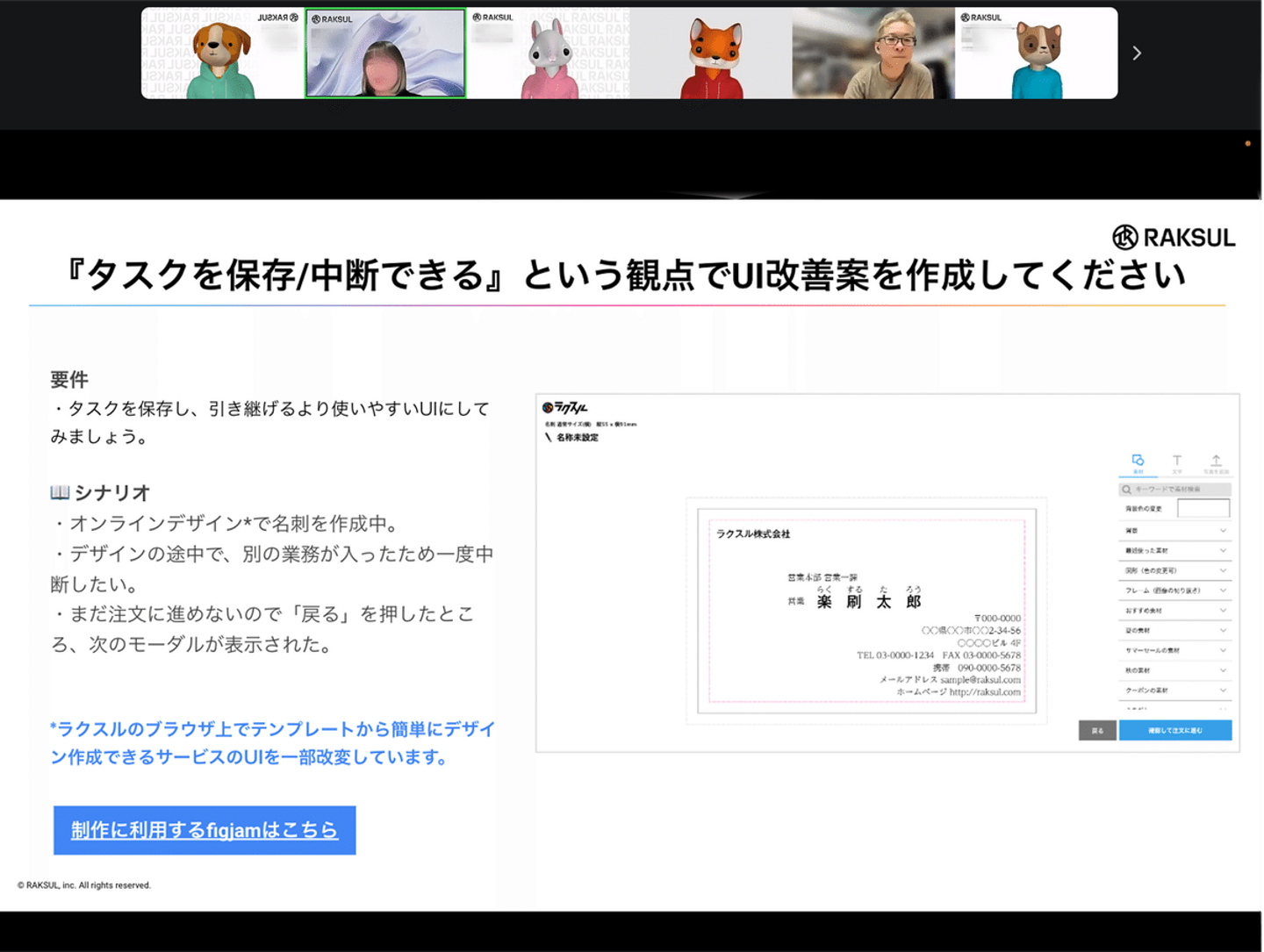This screenshot has height=952, width=1264.
Task: Click the RAKSUL logo on the slide
Action: [x=1174, y=237]
